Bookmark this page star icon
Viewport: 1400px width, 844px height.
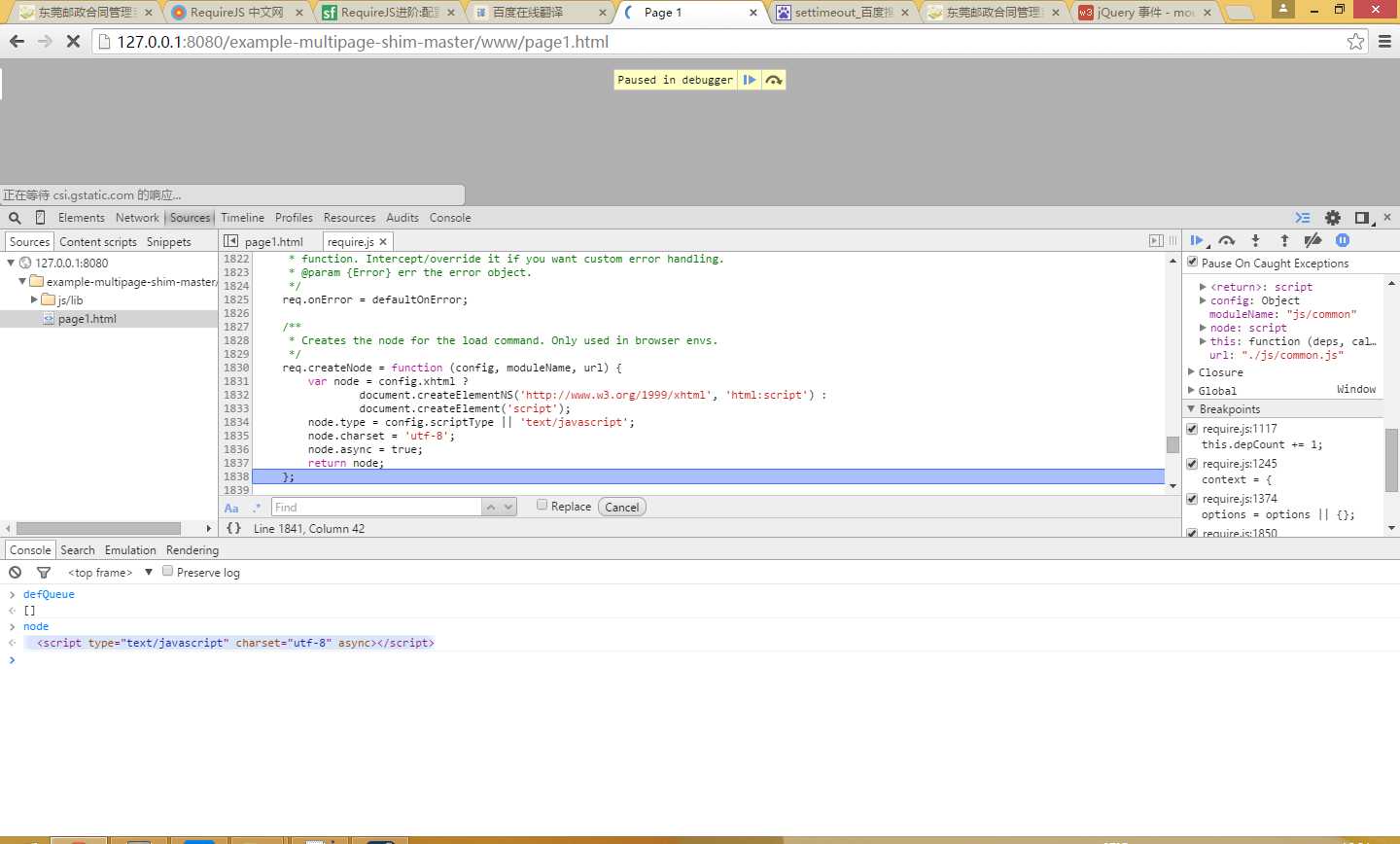coord(1355,42)
